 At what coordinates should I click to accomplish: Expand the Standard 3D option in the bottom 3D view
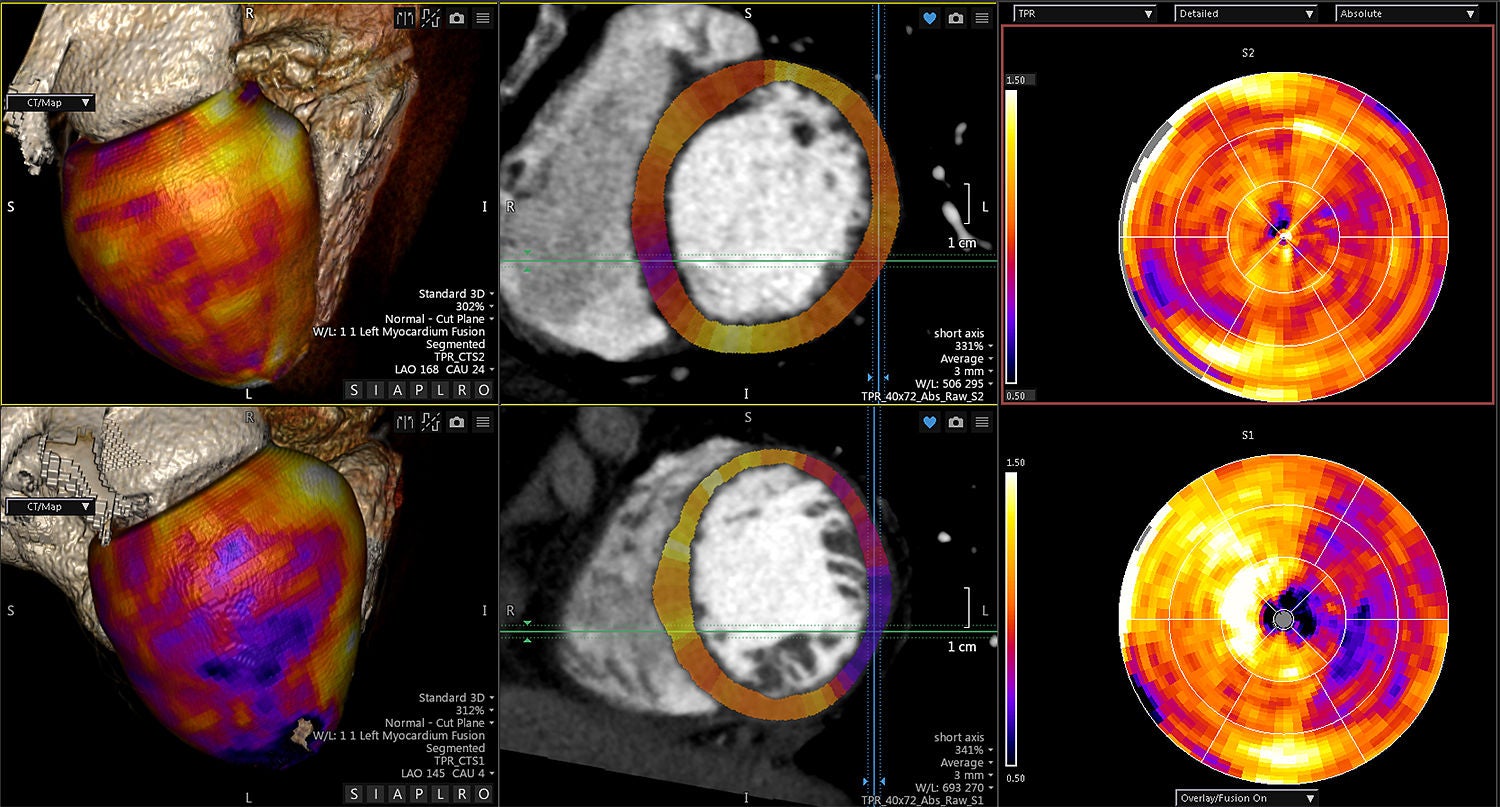(x=455, y=697)
